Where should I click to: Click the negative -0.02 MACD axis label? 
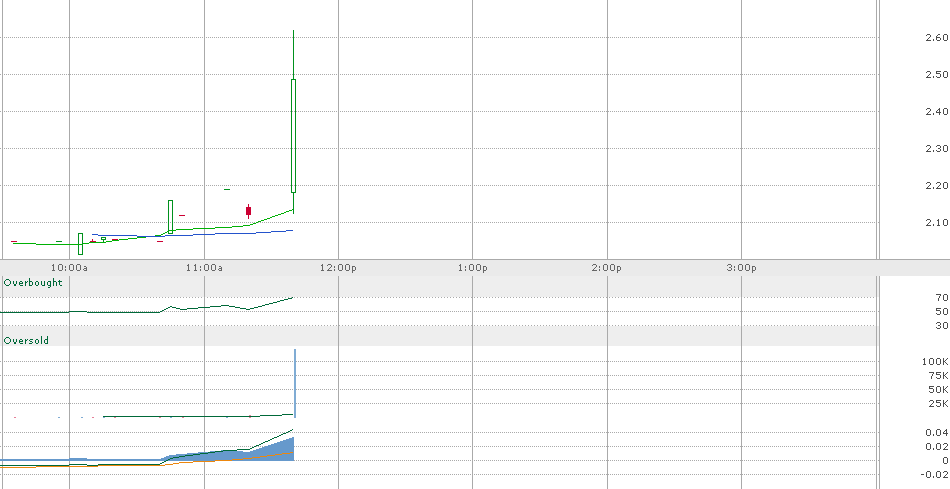935,474
